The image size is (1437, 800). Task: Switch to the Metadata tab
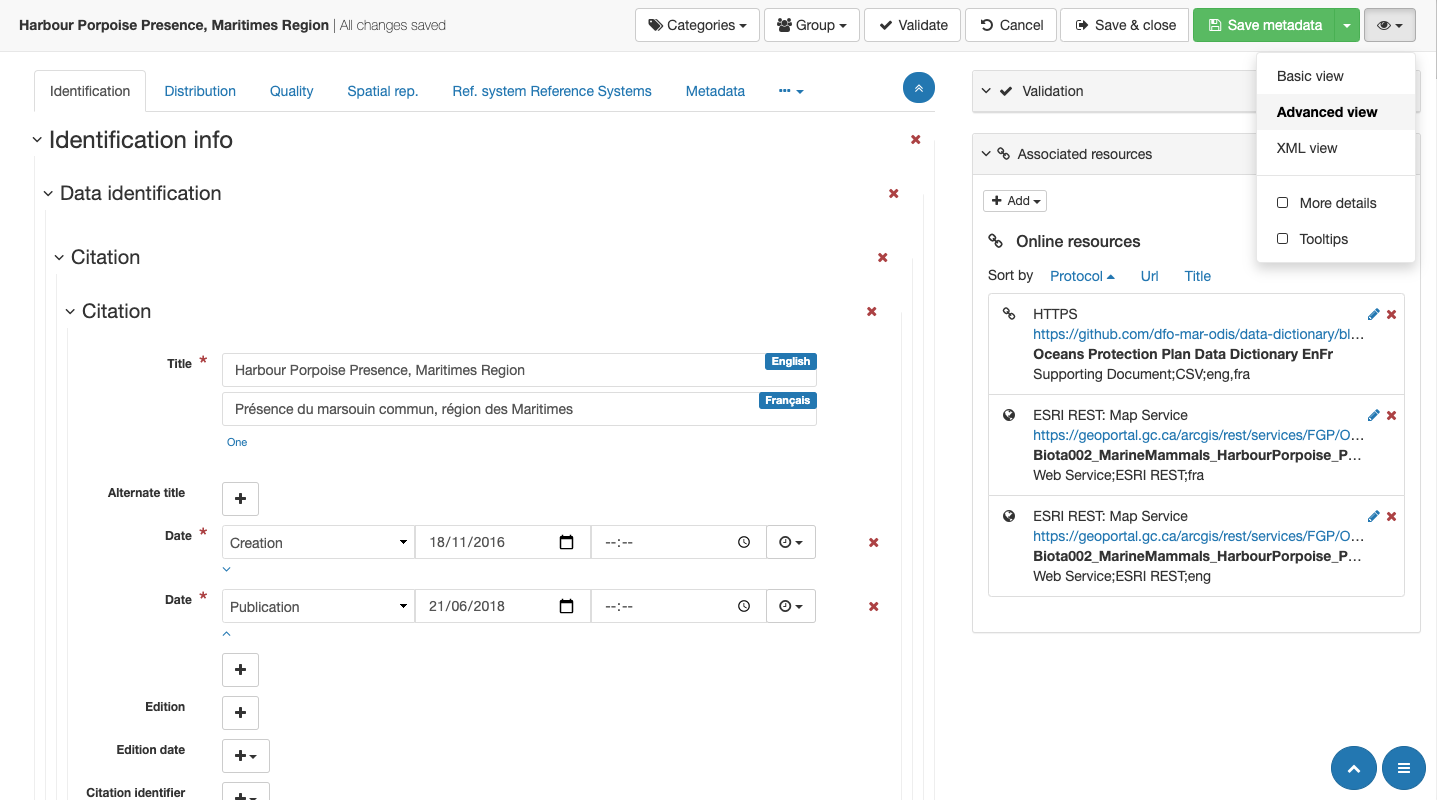[x=715, y=91]
